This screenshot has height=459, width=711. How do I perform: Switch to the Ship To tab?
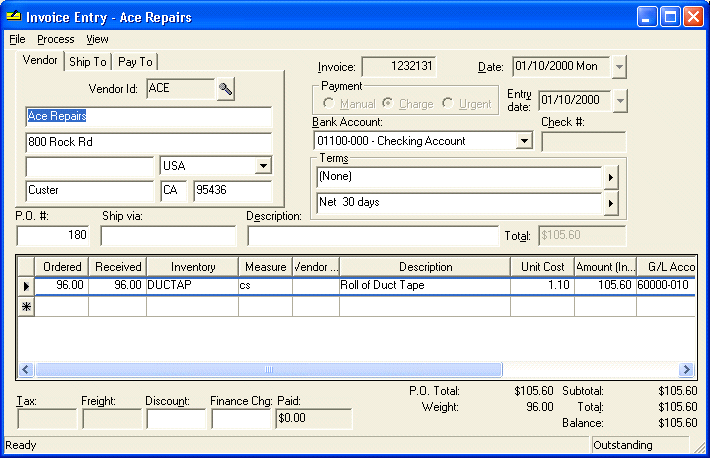point(88,62)
